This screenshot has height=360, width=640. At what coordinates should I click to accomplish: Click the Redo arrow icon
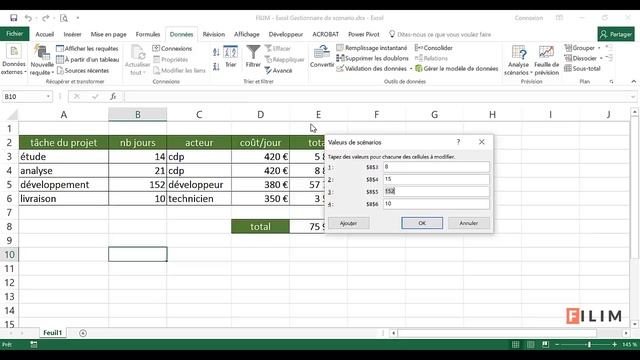coord(45,18)
